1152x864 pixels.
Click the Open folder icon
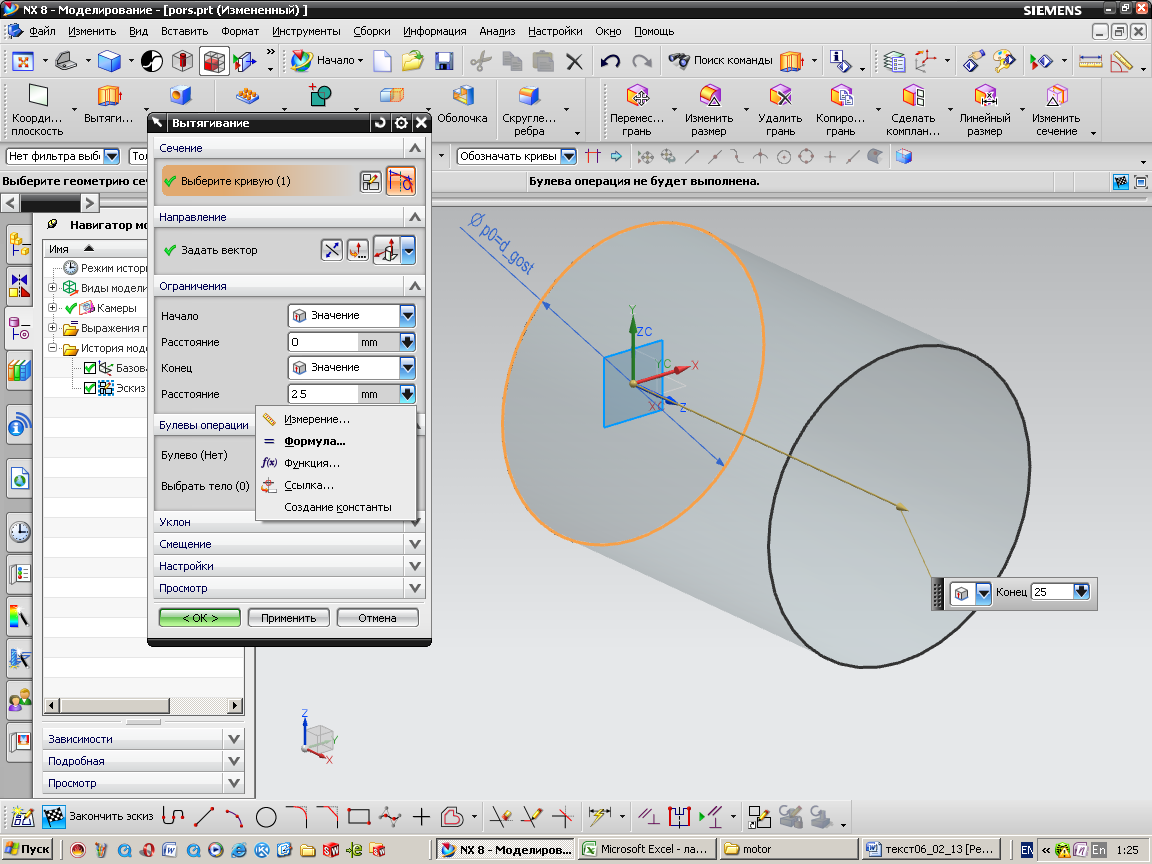point(413,61)
